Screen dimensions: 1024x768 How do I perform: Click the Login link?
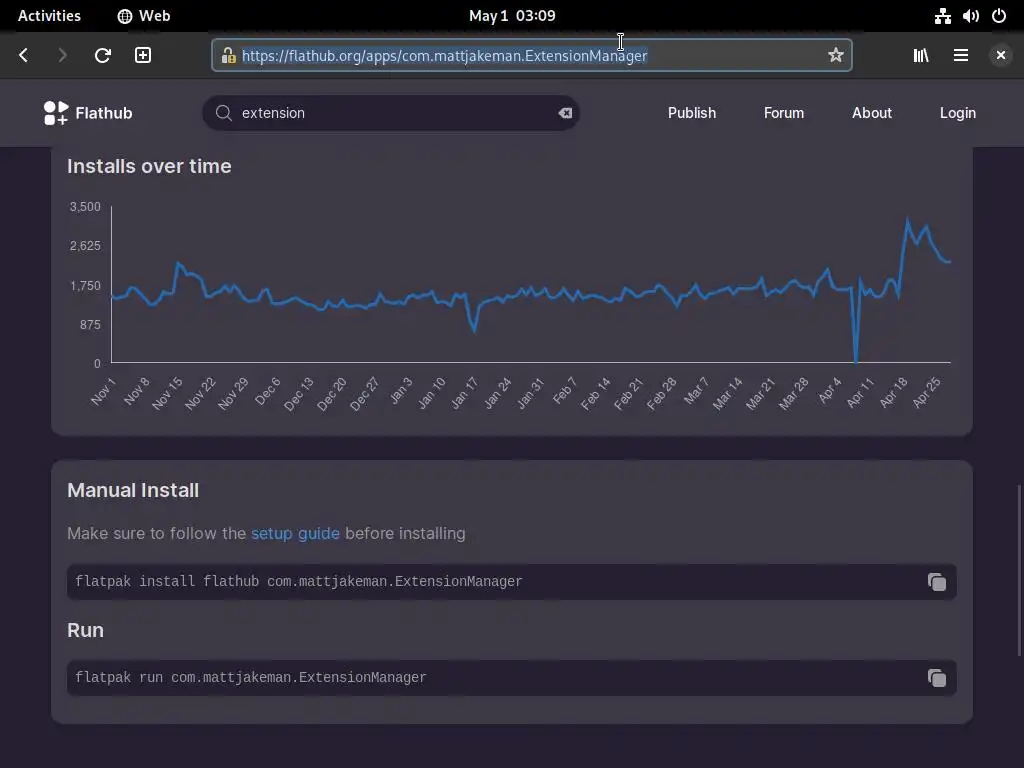click(x=957, y=113)
